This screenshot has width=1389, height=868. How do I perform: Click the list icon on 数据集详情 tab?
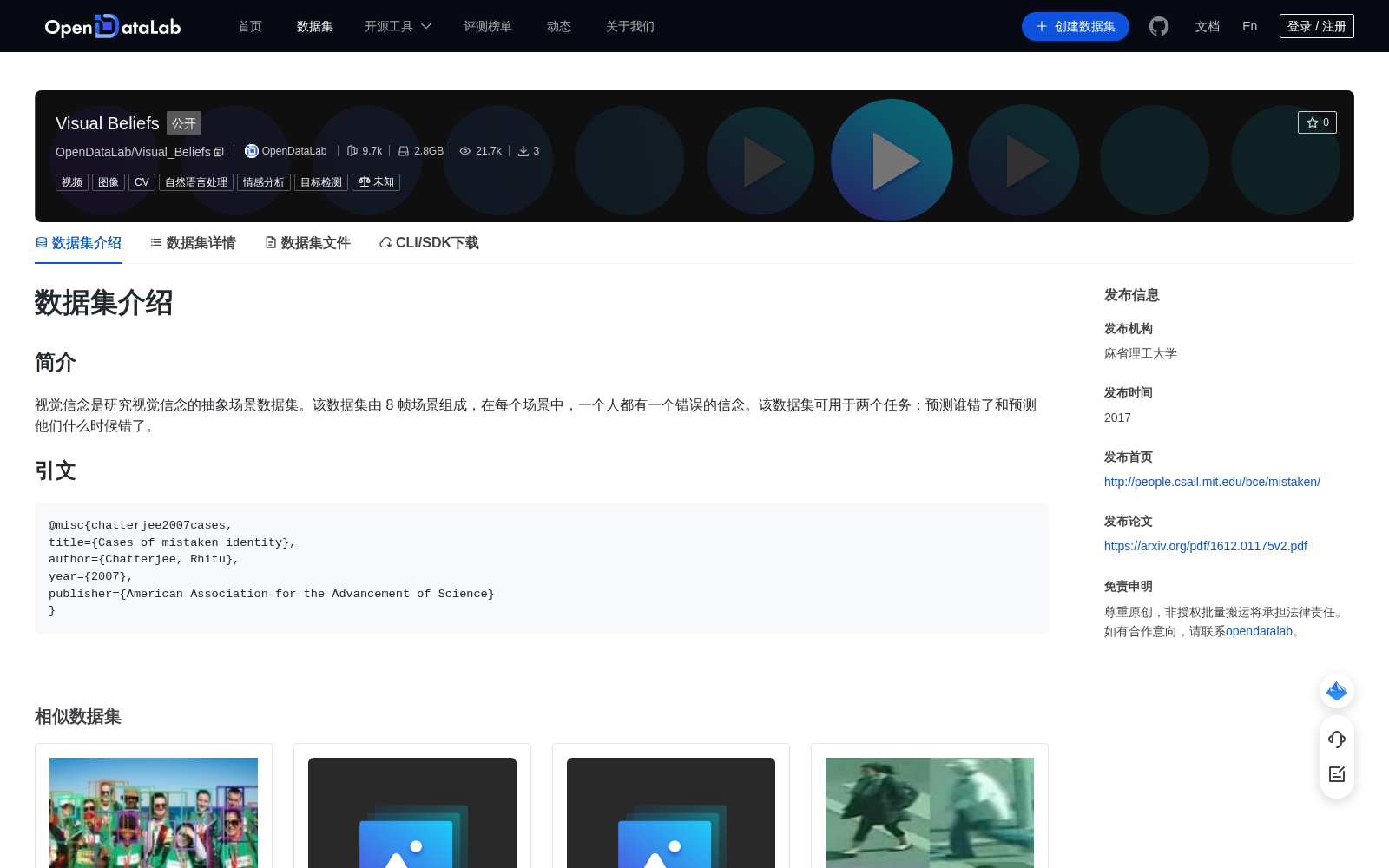(156, 243)
